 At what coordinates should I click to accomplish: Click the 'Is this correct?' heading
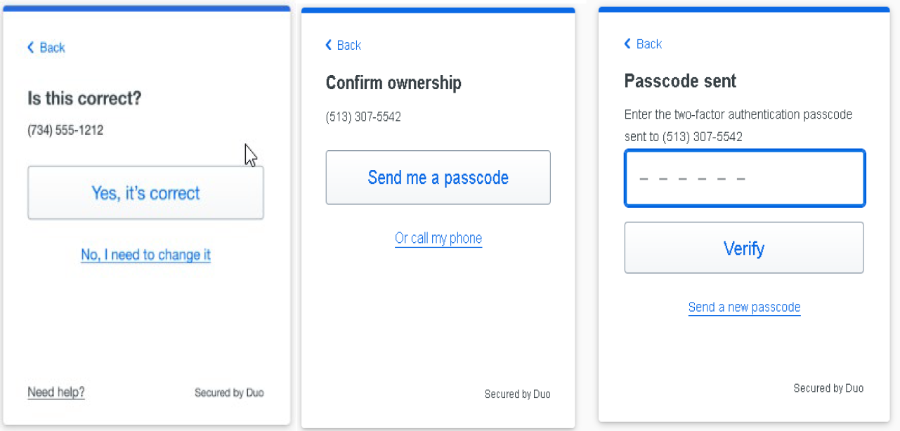tap(84, 98)
